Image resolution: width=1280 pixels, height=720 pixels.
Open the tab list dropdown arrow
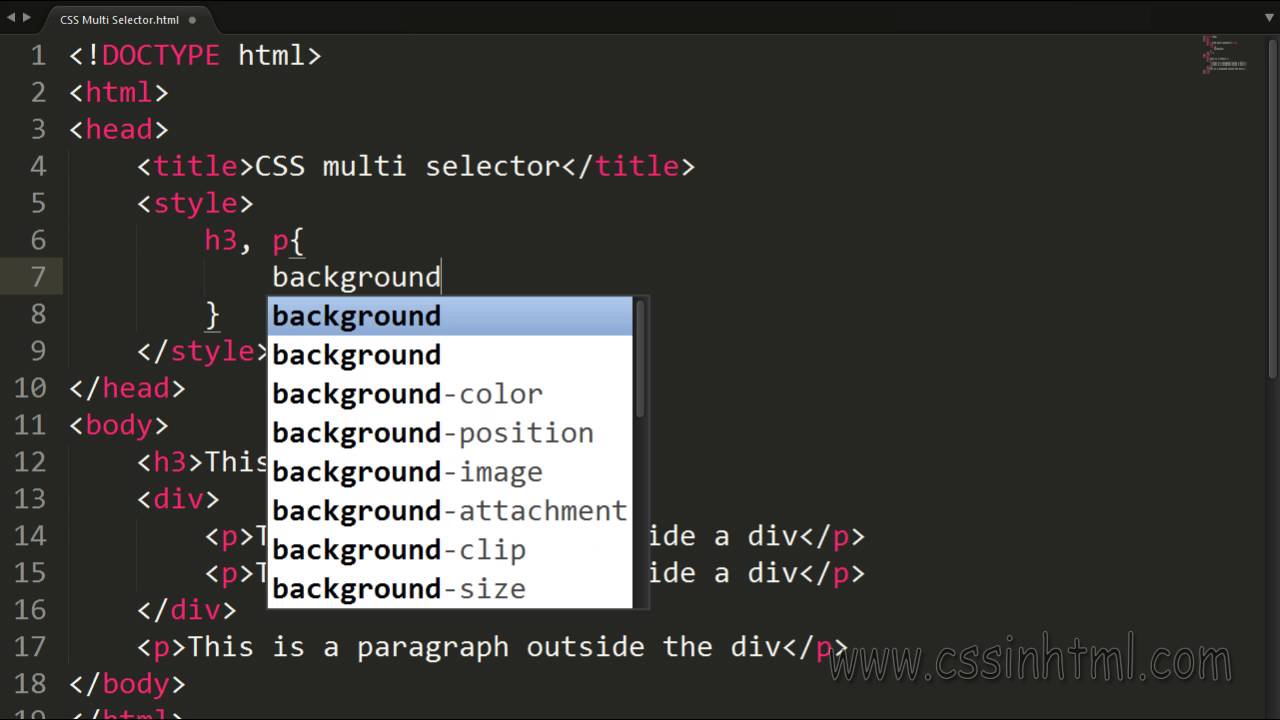[x=1267, y=17]
